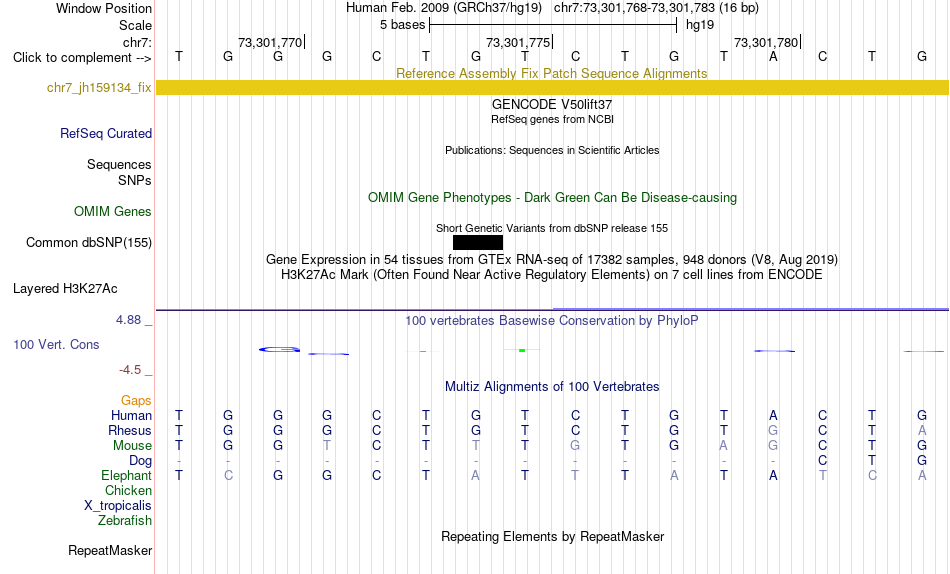
Task: Select the Mouse alignment row label
Action: tap(132, 446)
